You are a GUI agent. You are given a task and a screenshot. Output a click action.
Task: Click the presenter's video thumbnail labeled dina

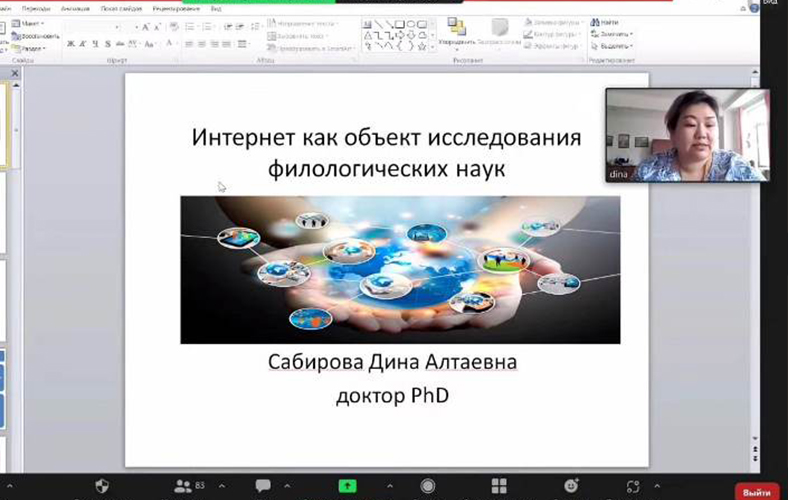[x=686, y=135]
